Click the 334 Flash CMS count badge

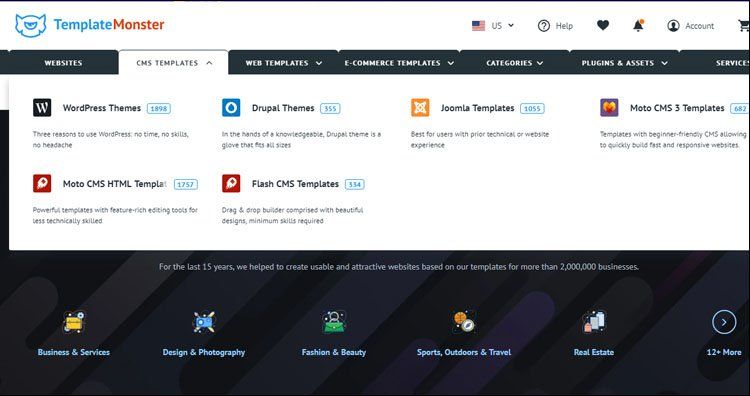354,185
